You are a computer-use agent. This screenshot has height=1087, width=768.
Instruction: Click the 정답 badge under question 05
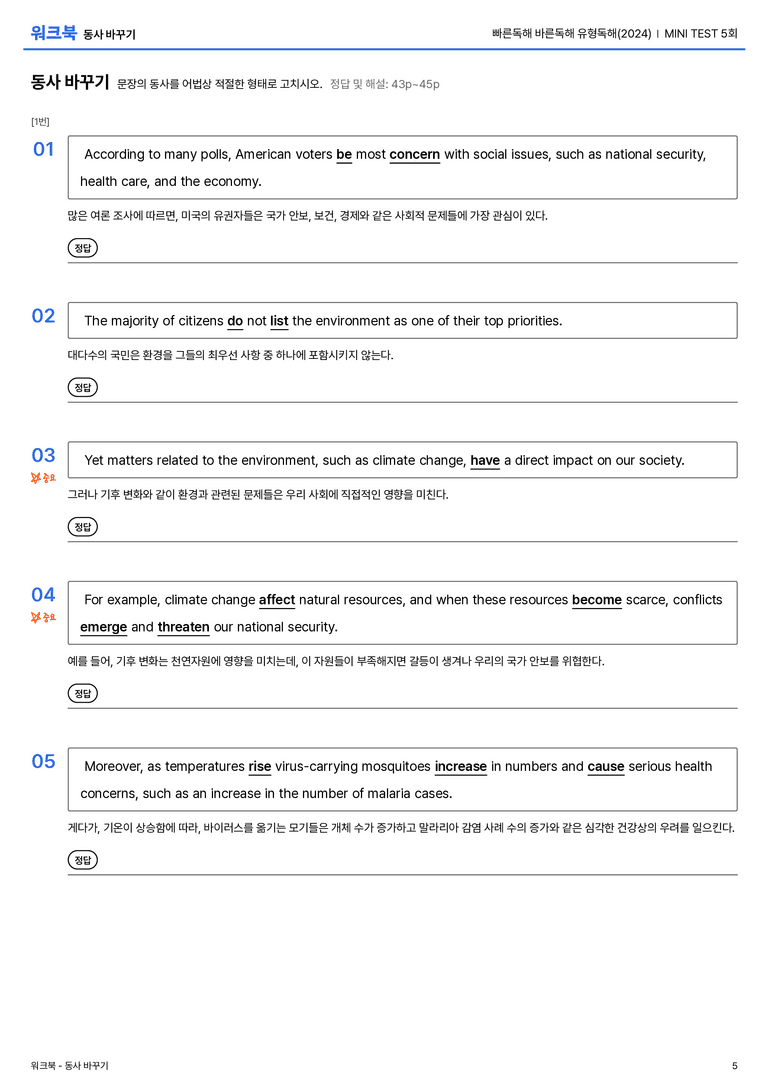click(82, 860)
